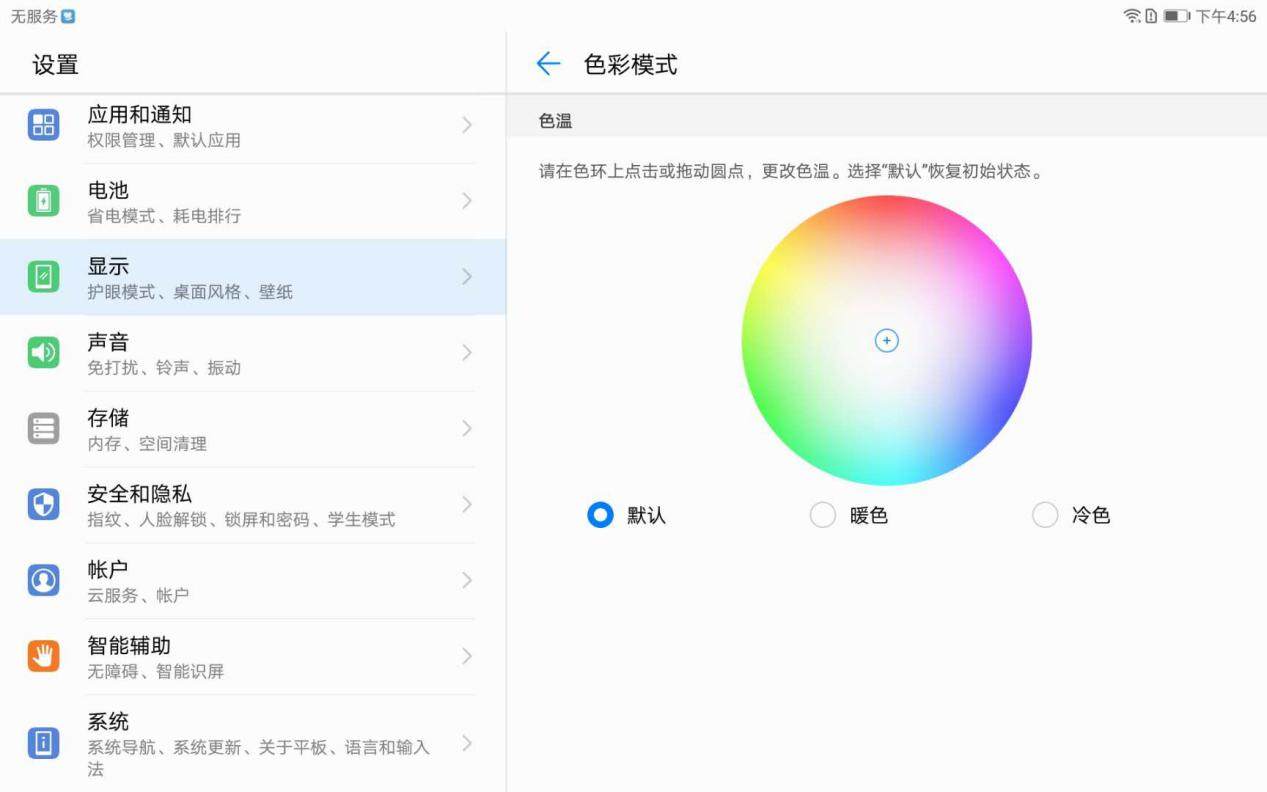
Task: Select the 暖色 warm color option
Action: pos(822,515)
